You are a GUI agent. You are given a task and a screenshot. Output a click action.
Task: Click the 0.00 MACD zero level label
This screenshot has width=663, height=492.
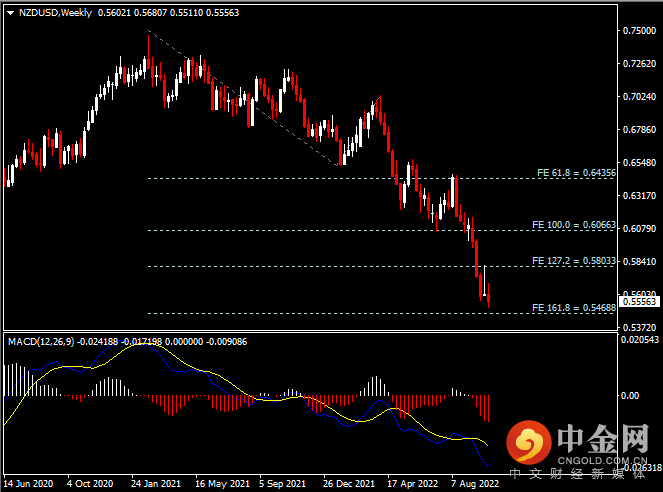click(630, 396)
